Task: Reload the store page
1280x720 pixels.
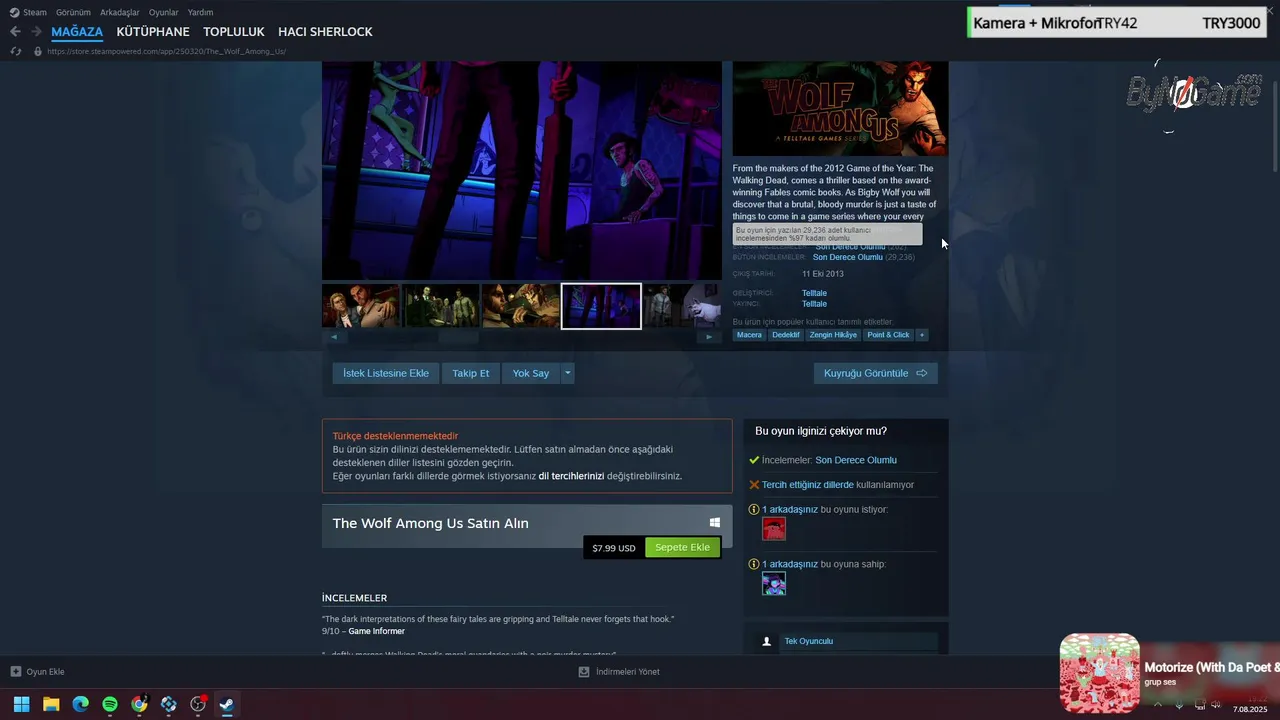Action: [x=15, y=51]
